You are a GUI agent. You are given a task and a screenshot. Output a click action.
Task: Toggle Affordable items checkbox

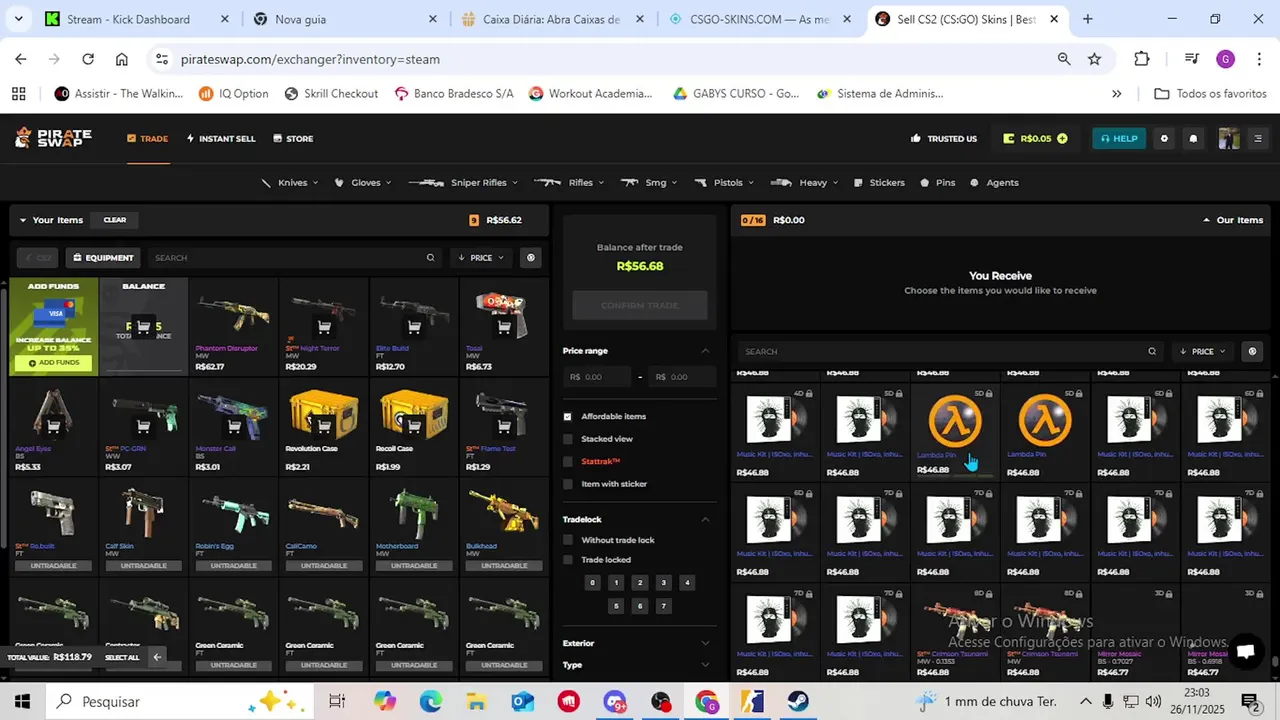(568, 416)
